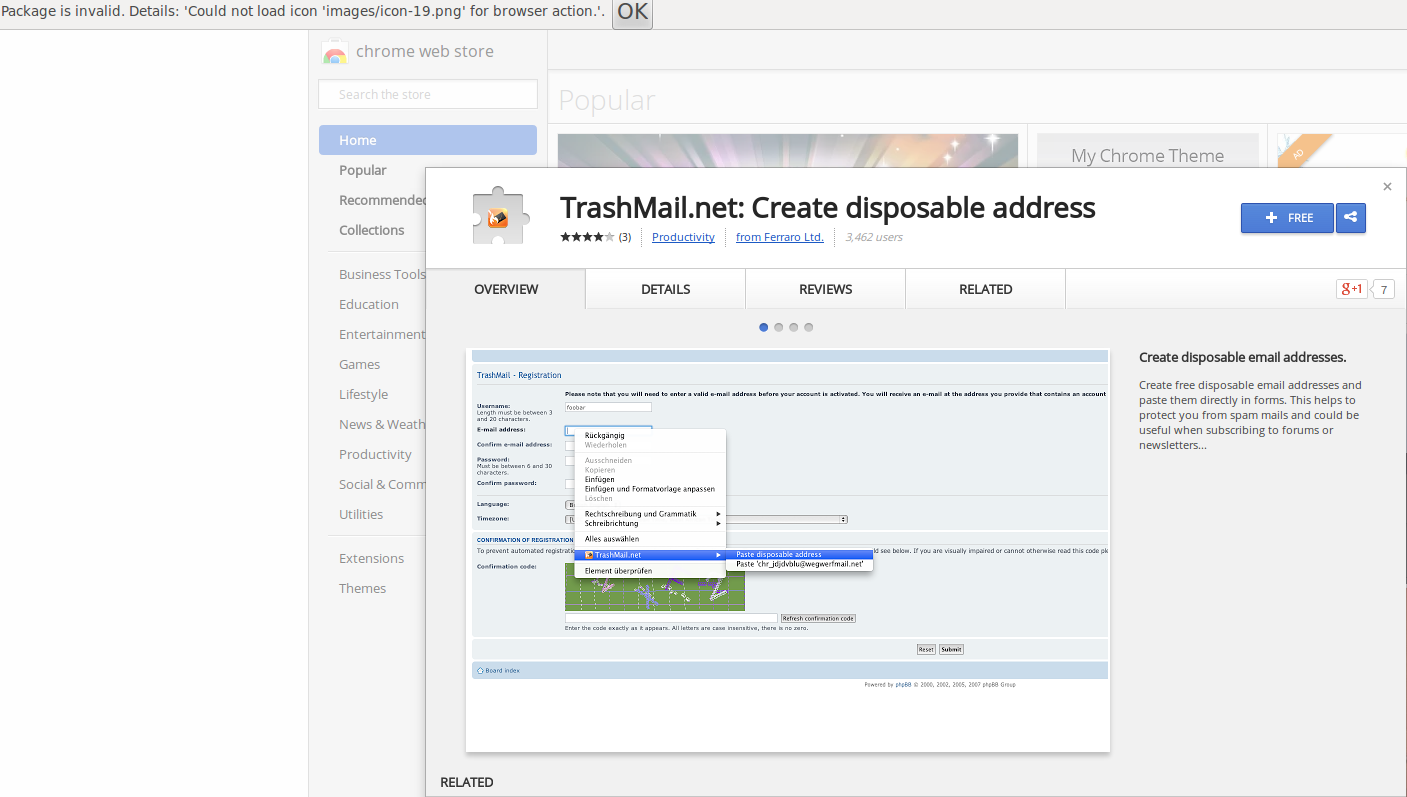Browse the Entertainment category
Screen dimensions: 1407x797
click(x=382, y=334)
